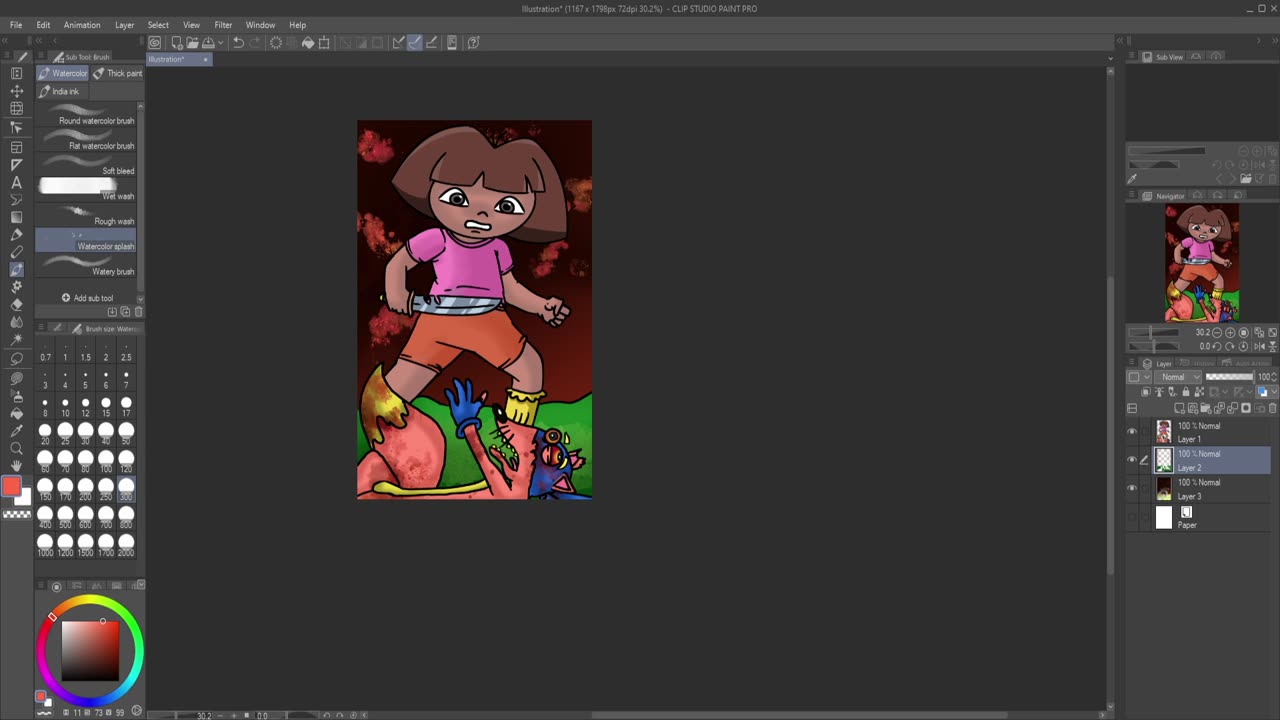Image resolution: width=1280 pixels, height=720 pixels.
Task: Toggle visibility eye of Layer 1
Action: point(1132,432)
